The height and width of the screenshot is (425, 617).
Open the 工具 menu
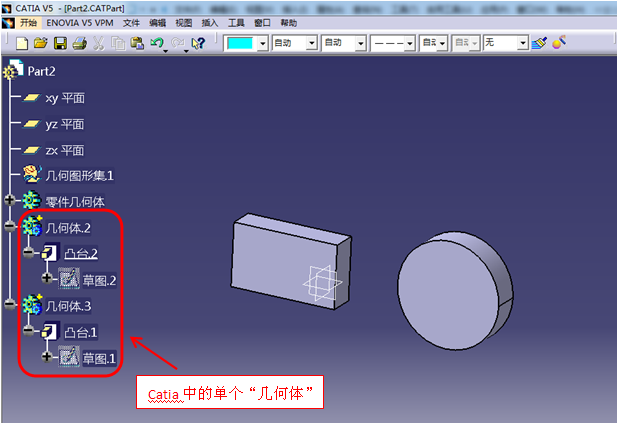tap(236, 22)
